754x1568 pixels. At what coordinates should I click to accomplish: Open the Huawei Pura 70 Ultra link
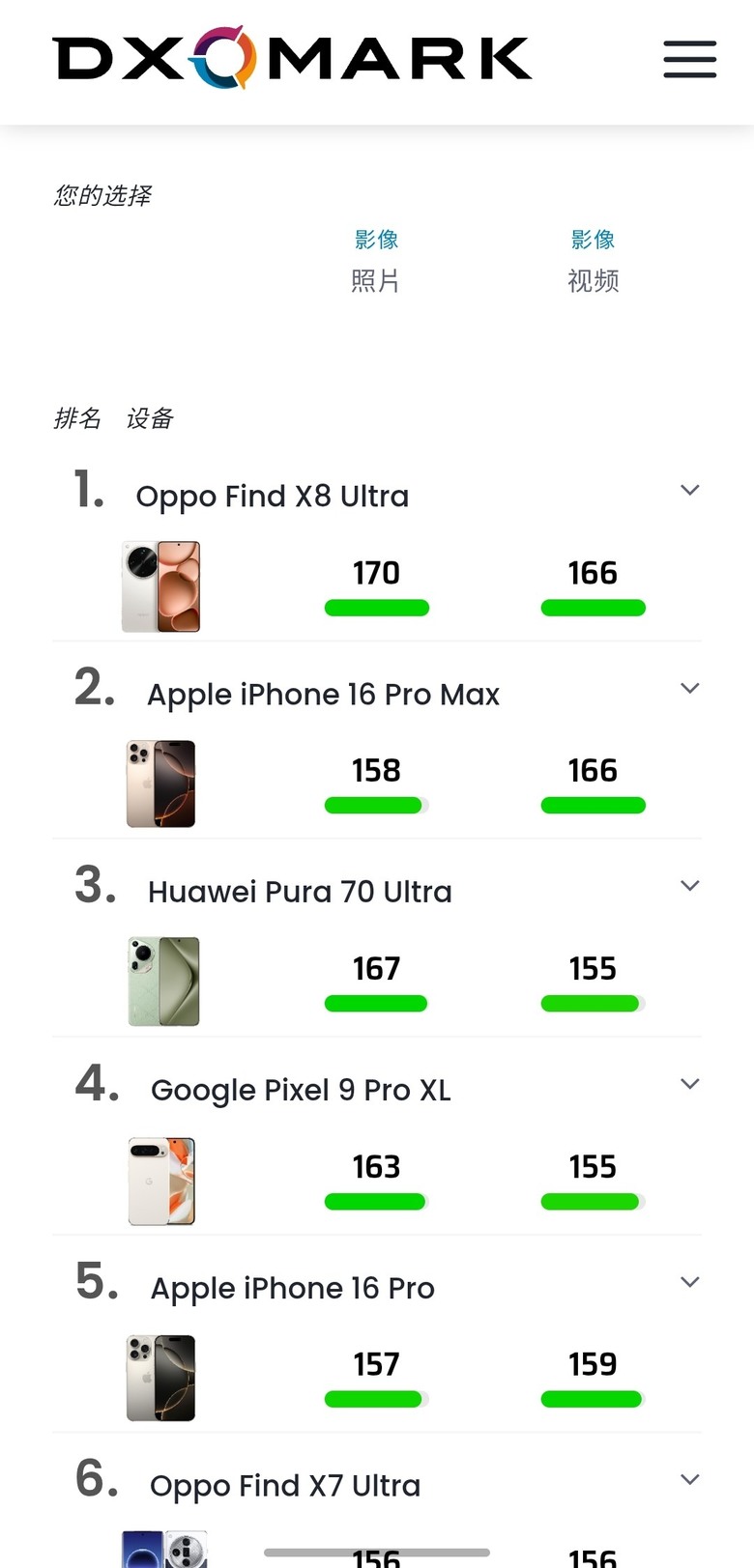click(300, 892)
